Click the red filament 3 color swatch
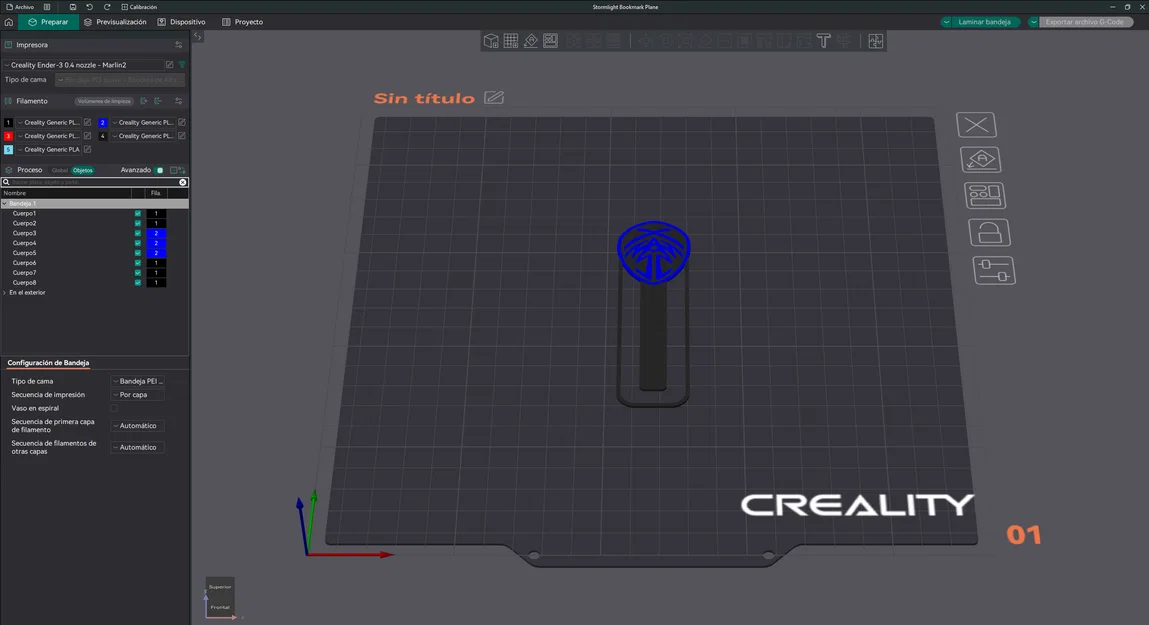The image size is (1149, 625). point(8,136)
